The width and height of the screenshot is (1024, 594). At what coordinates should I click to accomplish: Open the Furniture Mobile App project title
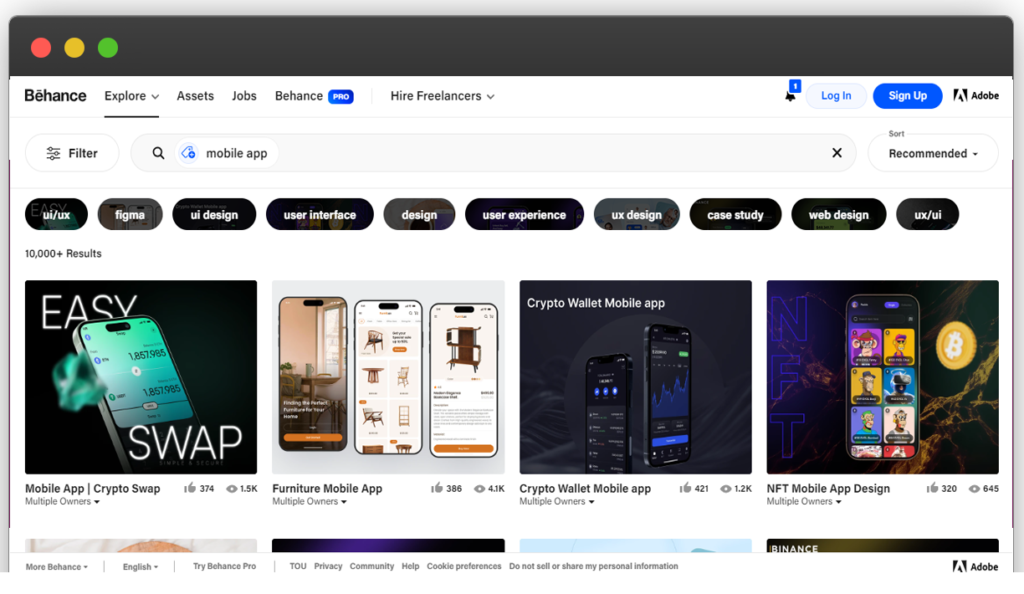327,488
